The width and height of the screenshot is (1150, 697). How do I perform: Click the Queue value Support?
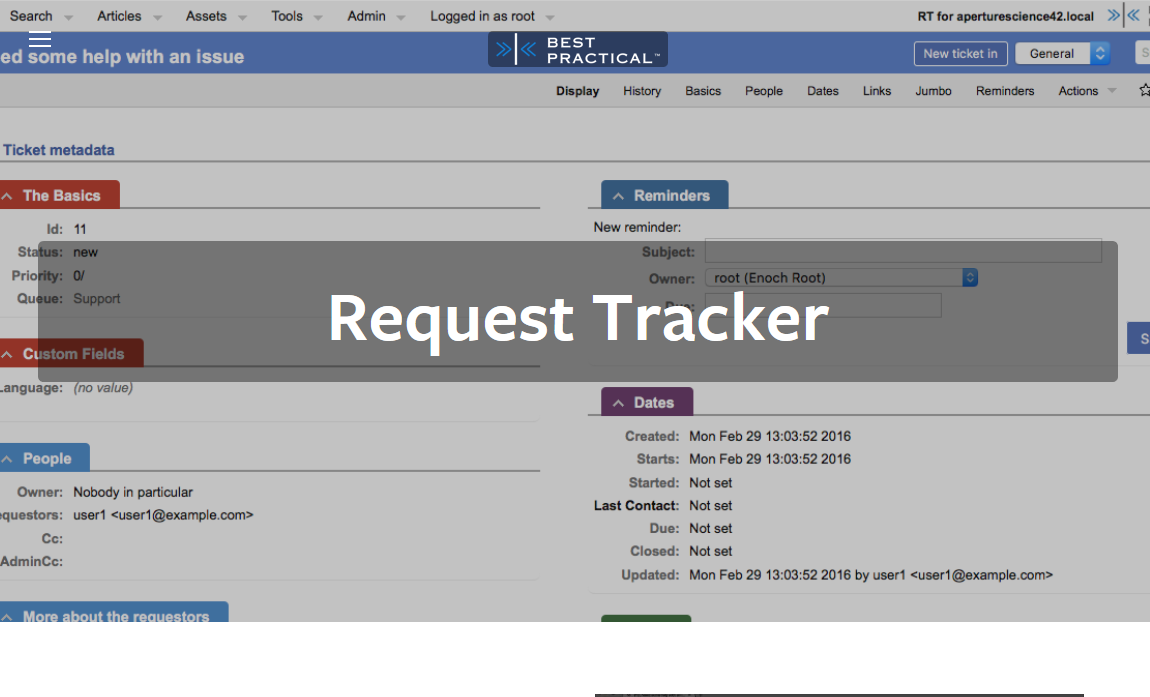(97, 299)
